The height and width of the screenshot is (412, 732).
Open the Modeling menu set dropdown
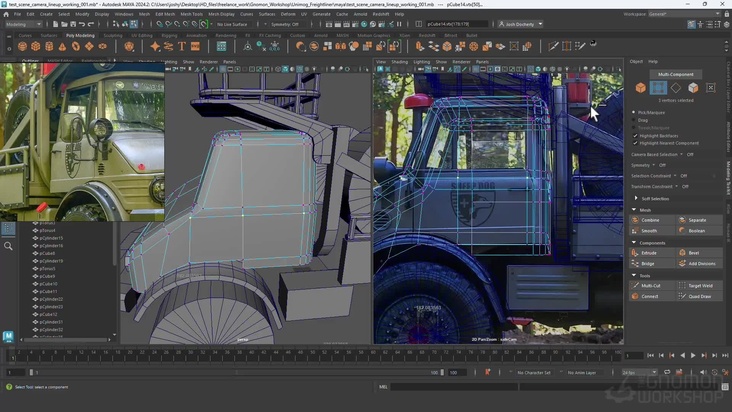pyautogui.click(x=23, y=24)
